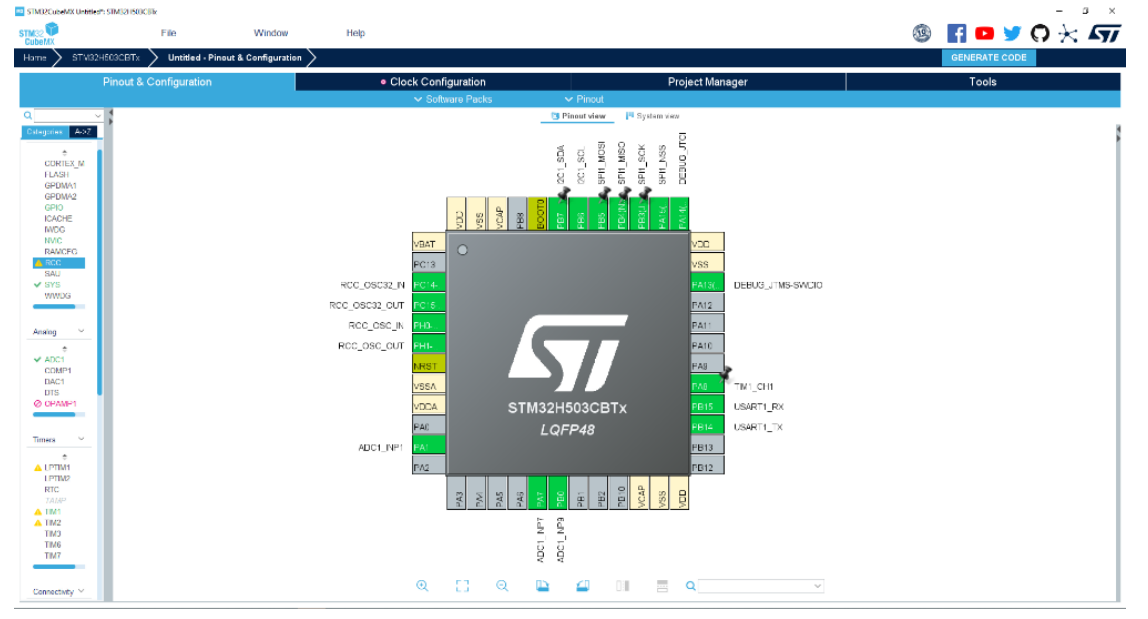Select the green PA8 pin
This screenshot has width=1148, height=619.
[707, 386]
